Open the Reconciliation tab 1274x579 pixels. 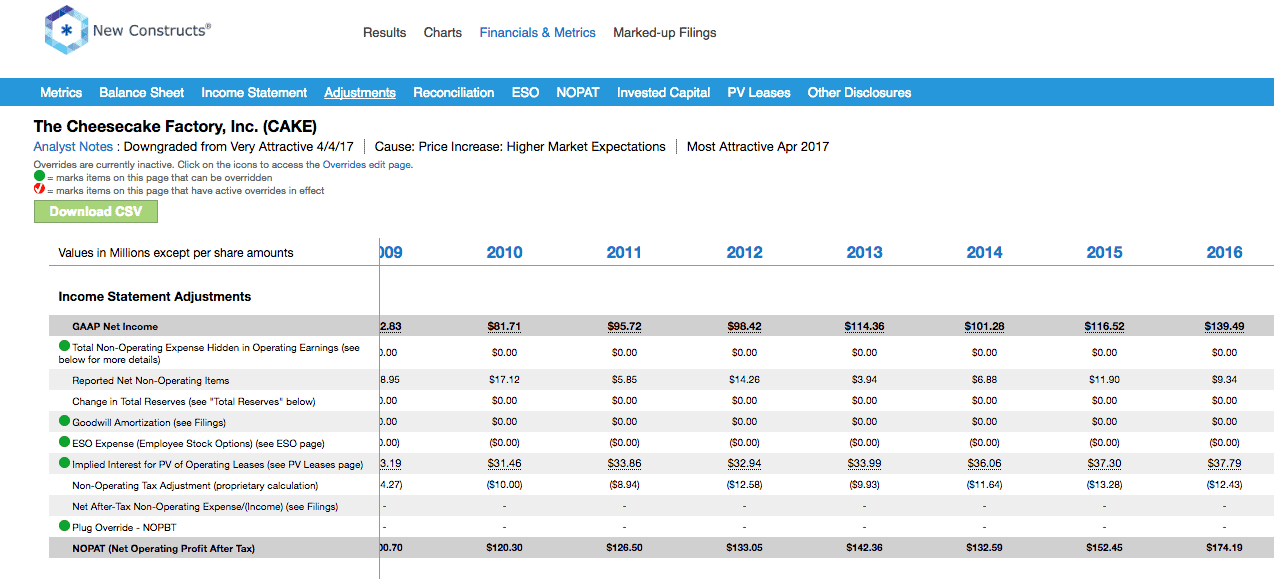click(454, 92)
